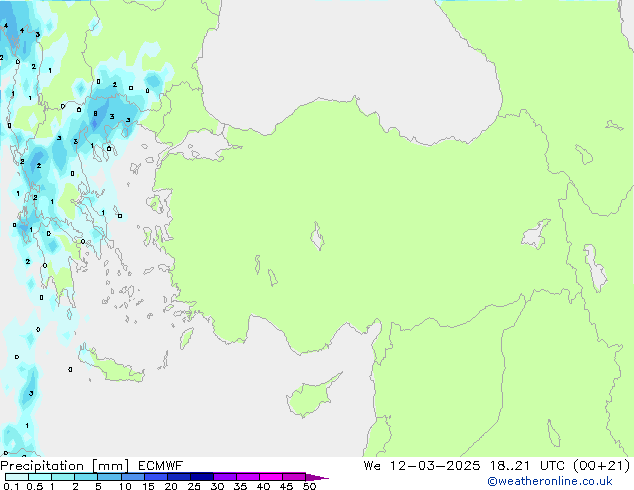Select the 40–45 mm legend swatch
Screen dimensions: 634x490
point(271,477)
